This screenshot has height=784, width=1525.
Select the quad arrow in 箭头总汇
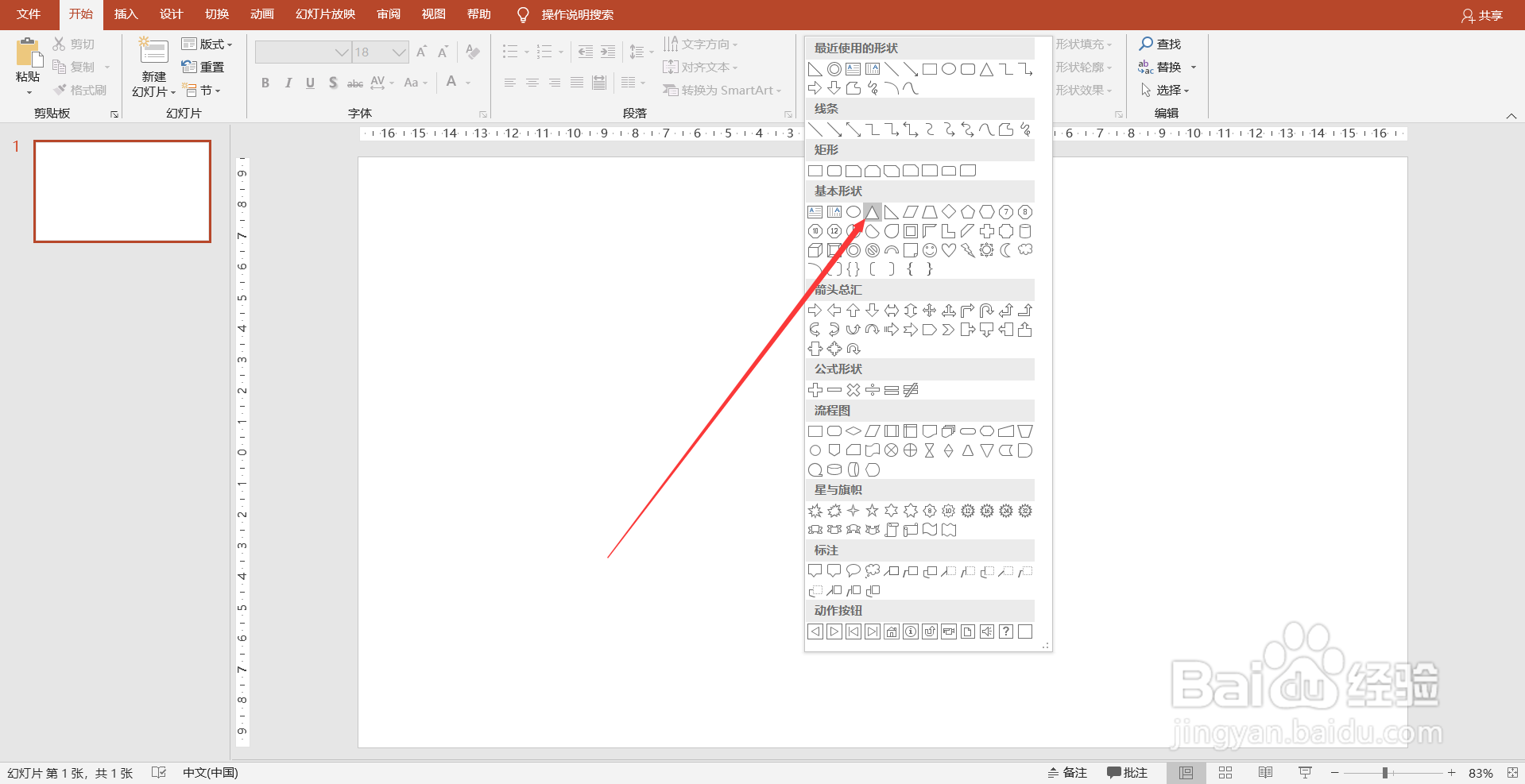929,311
